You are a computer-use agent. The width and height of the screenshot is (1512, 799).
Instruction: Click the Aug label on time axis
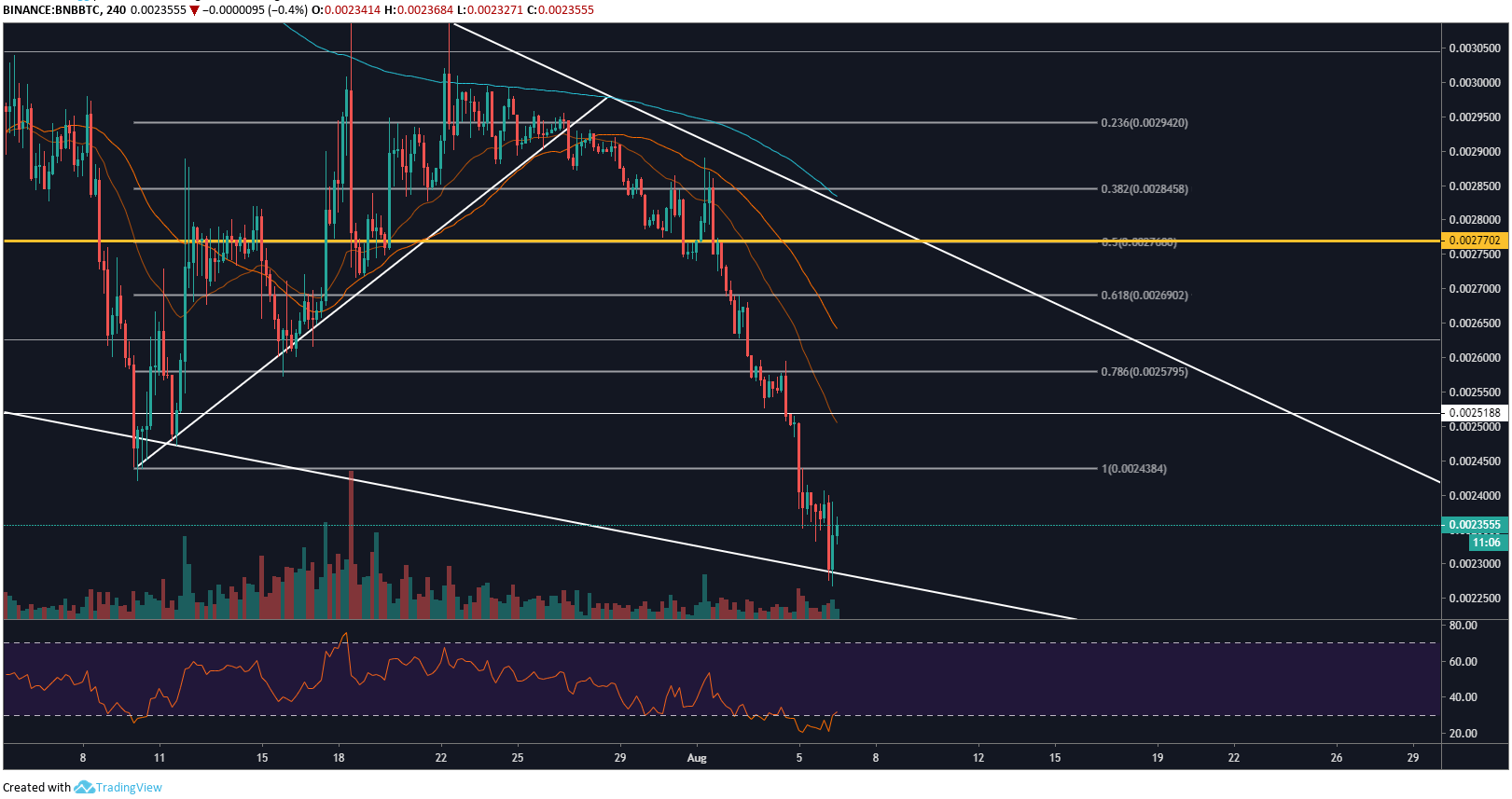697,758
